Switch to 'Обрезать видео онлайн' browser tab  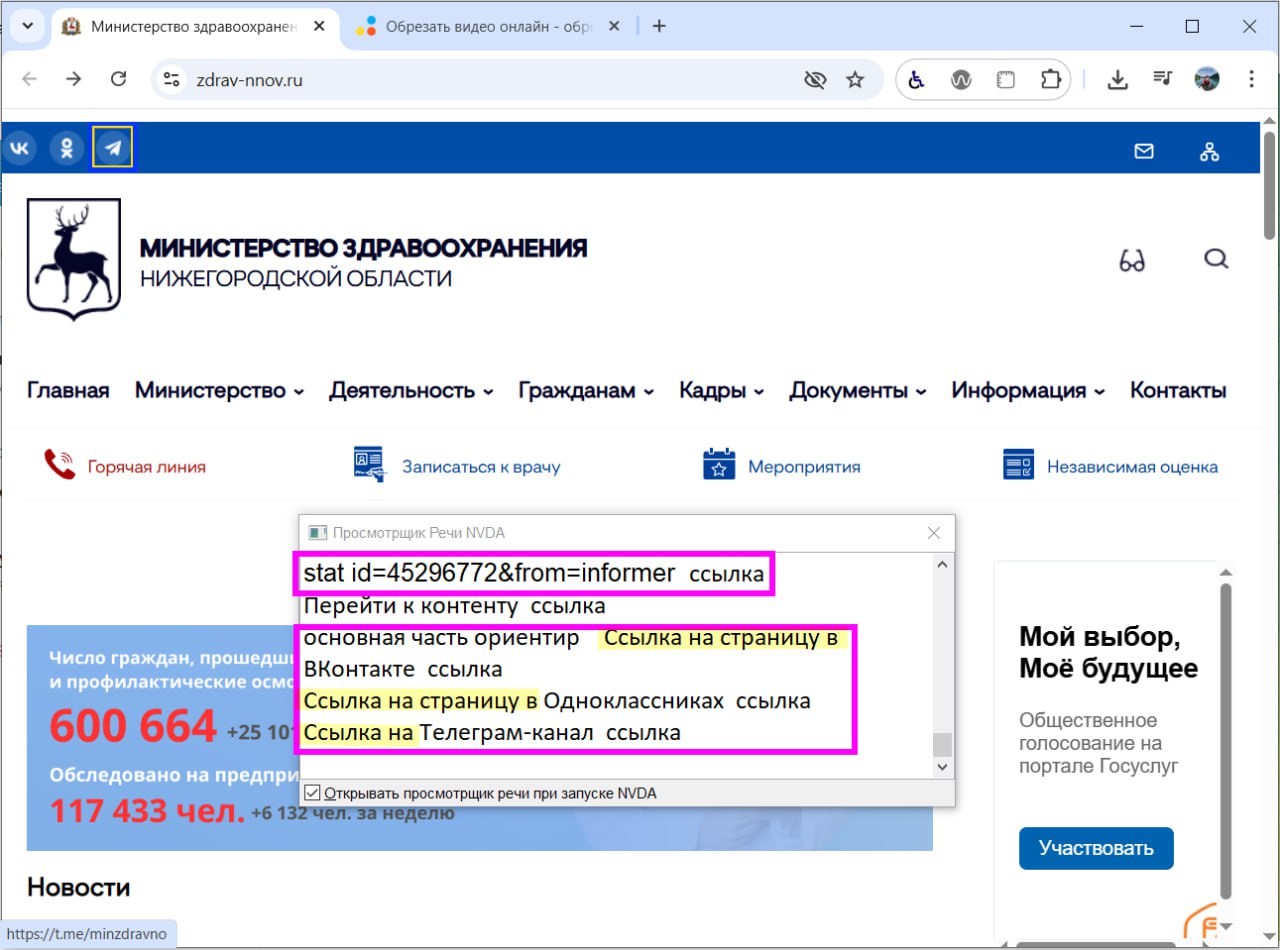coord(488,27)
